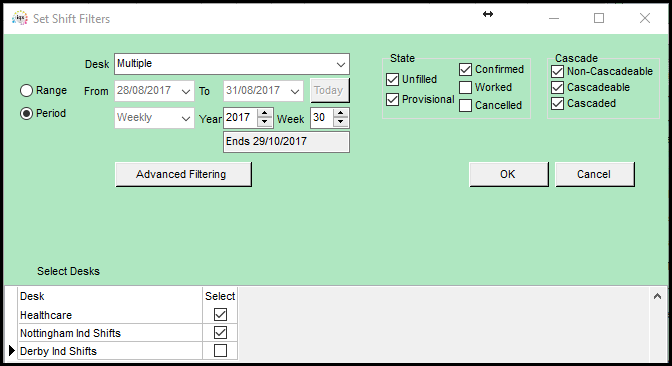Image resolution: width=672 pixels, height=366 pixels.
Task: Uncheck the Provisional state checkbox
Action: tap(393, 99)
